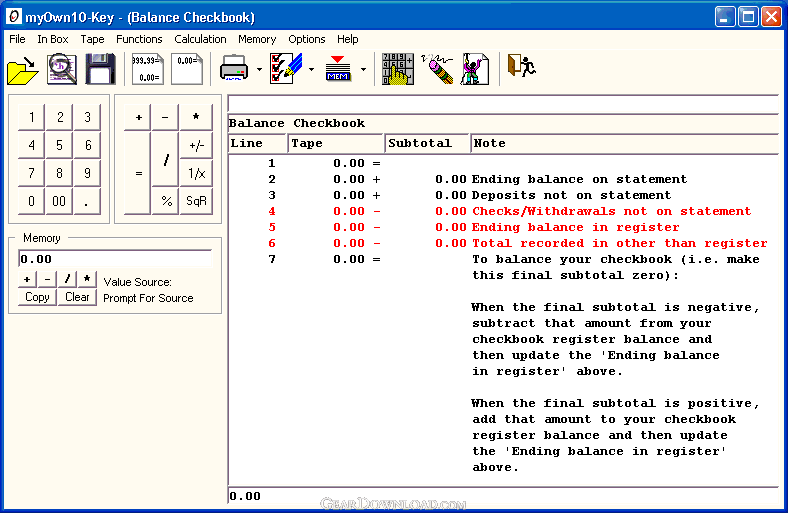
Task: Click the single 0 keypad button
Action: point(31,201)
